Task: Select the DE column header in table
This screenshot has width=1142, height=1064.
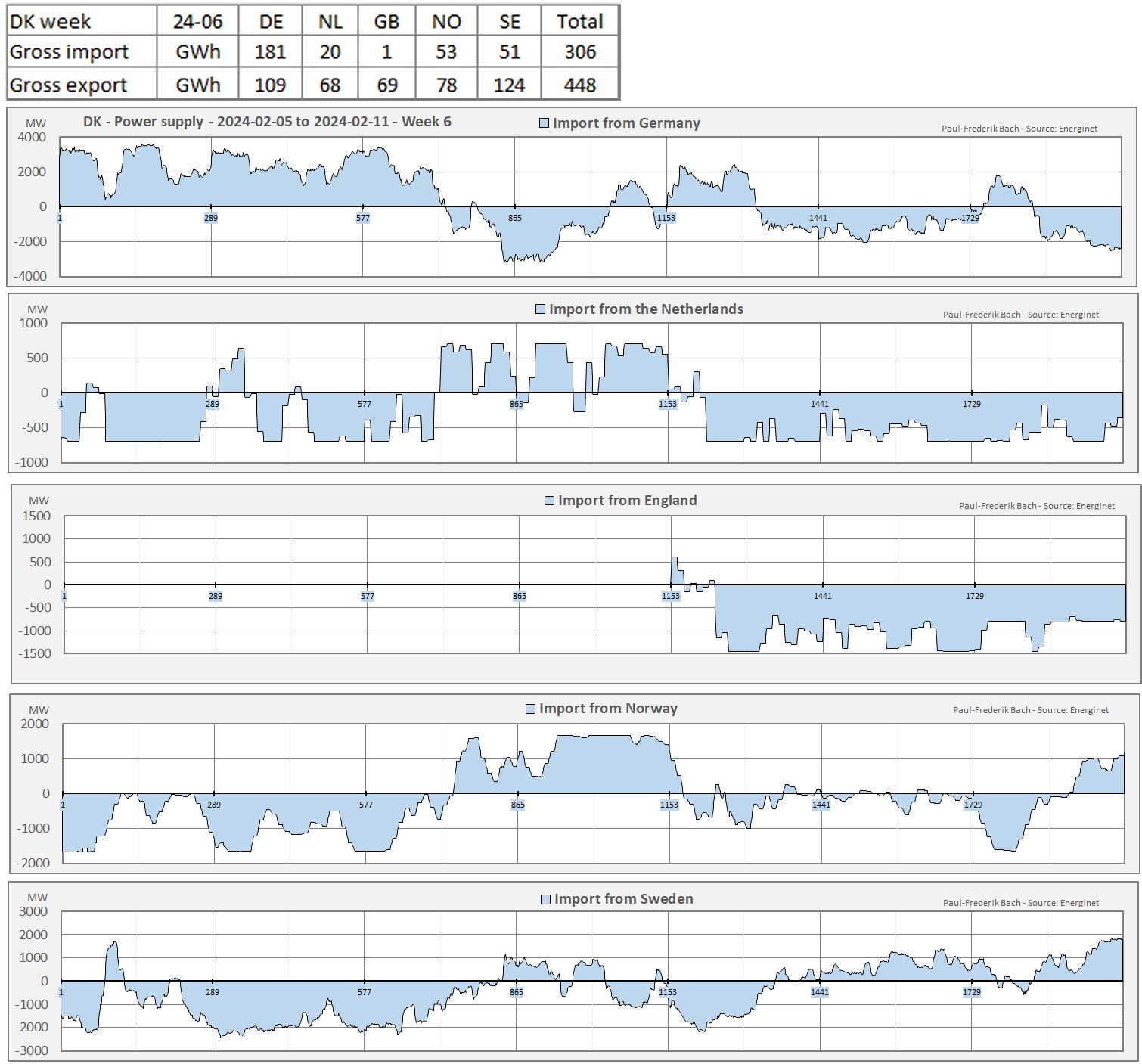Action: click(x=271, y=21)
